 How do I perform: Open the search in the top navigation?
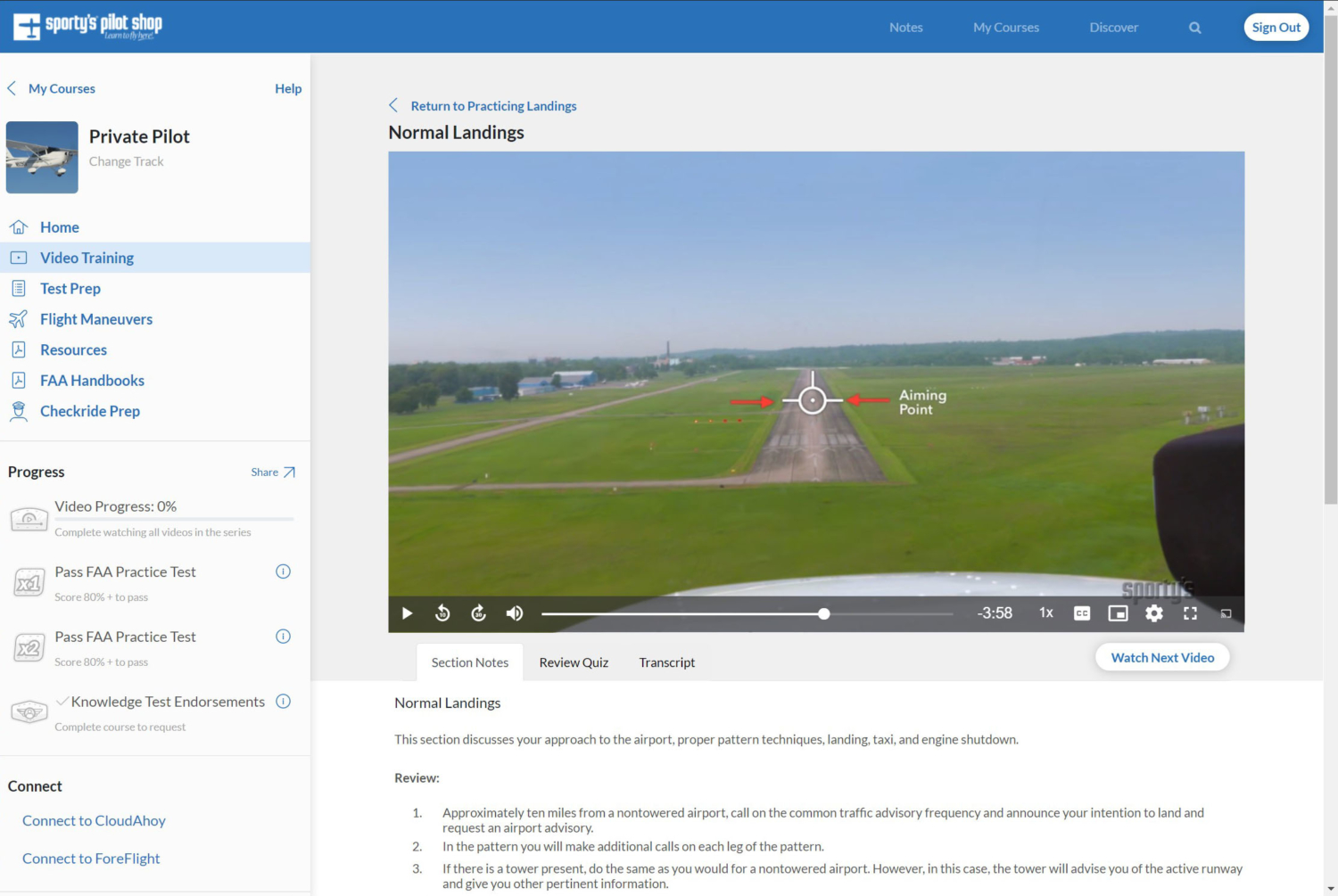1194,27
